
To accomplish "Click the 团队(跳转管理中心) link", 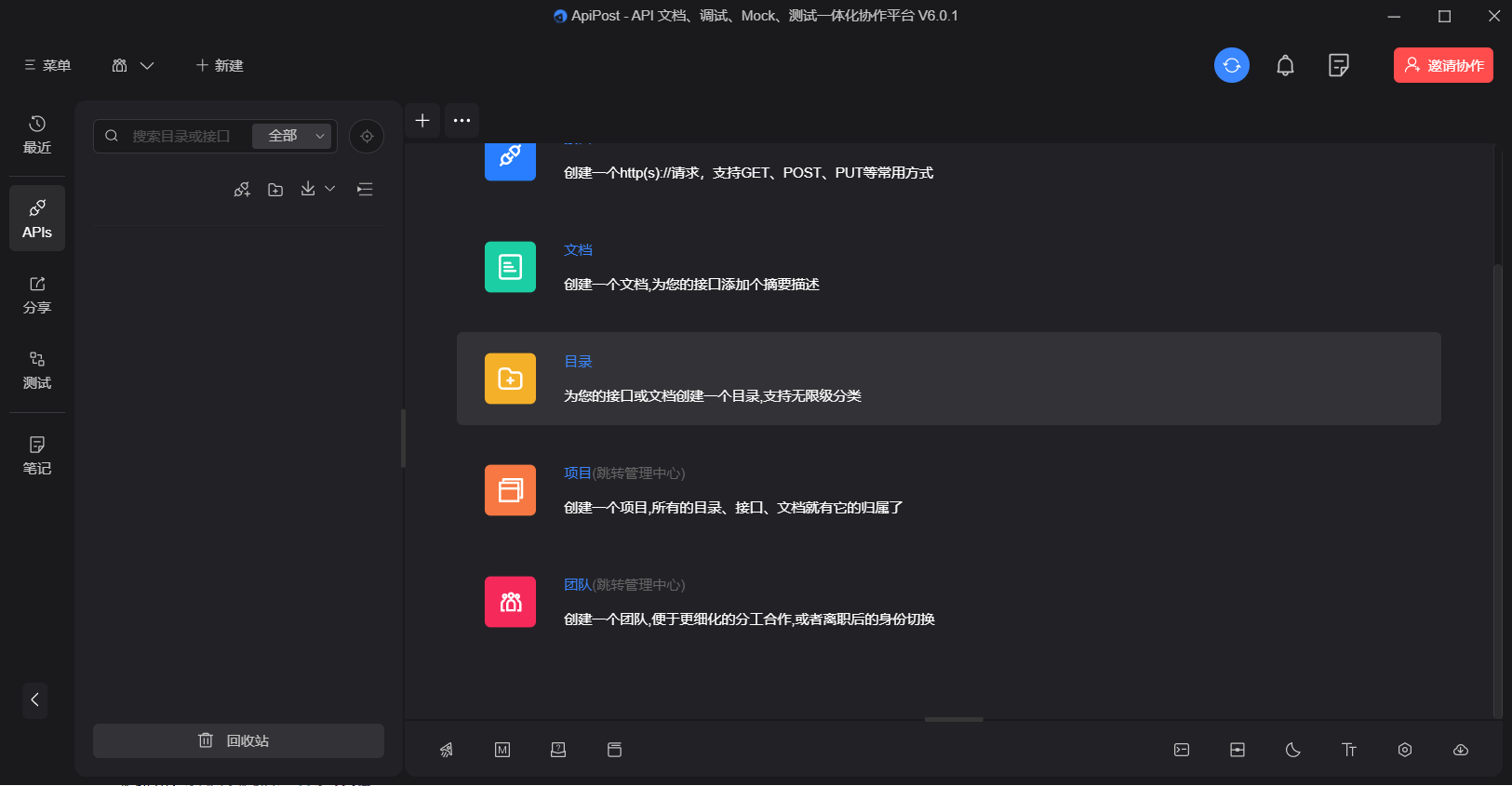I will (624, 584).
